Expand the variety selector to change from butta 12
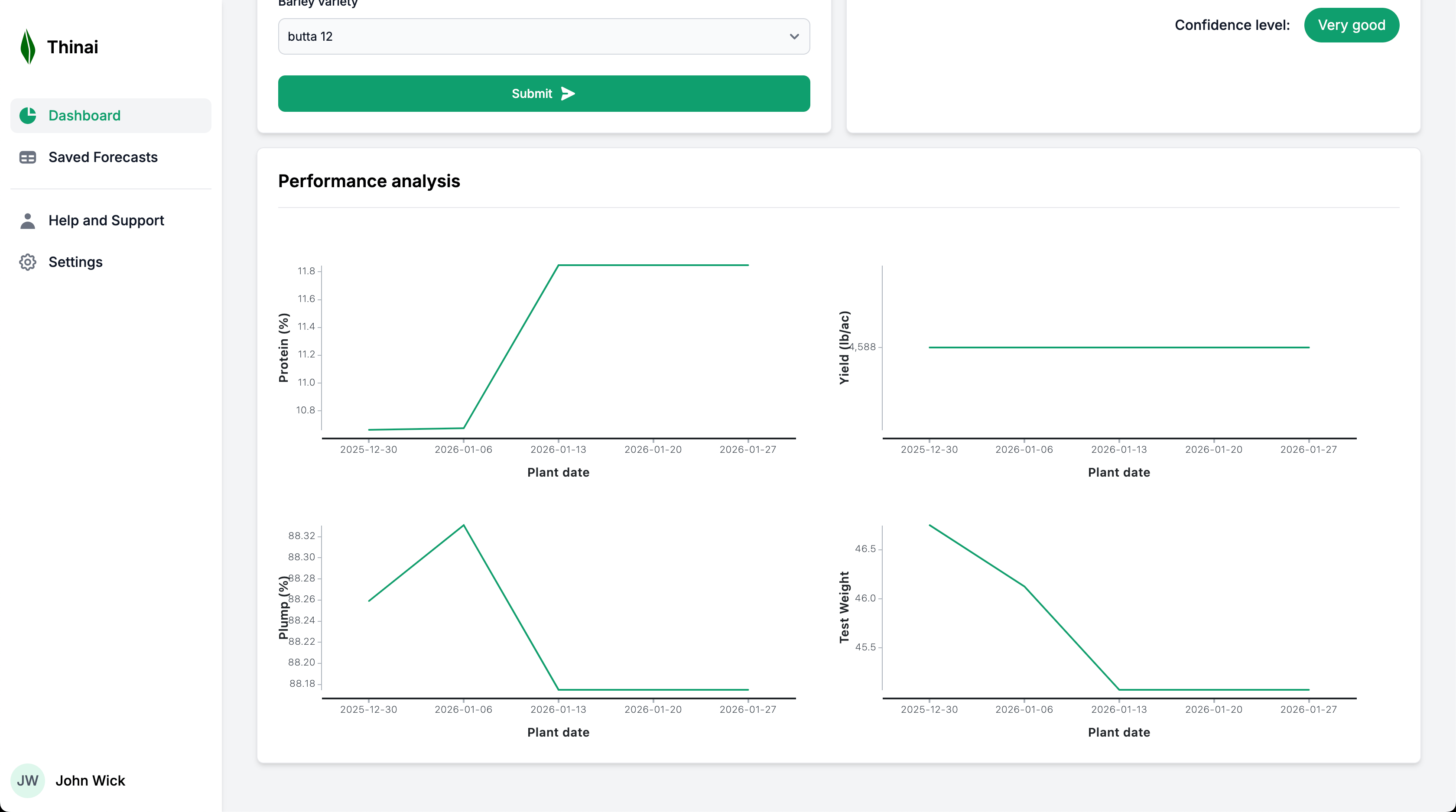The width and height of the screenshot is (1456, 812). [x=543, y=36]
